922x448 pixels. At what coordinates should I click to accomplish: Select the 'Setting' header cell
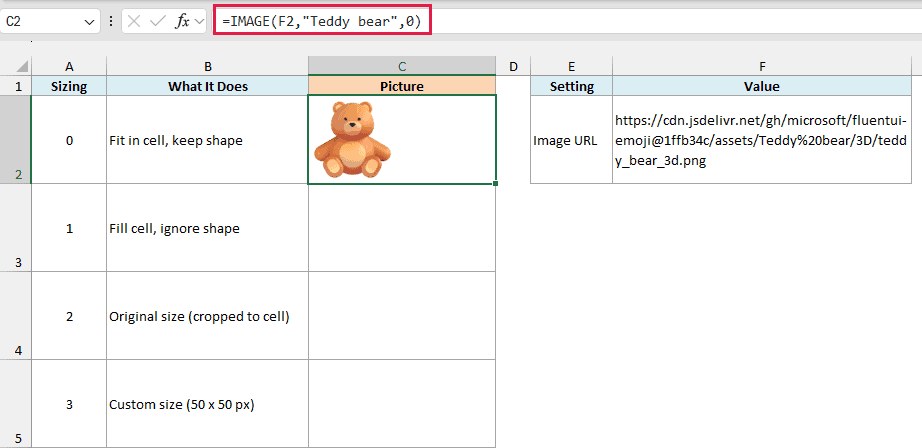coord(572,86)
